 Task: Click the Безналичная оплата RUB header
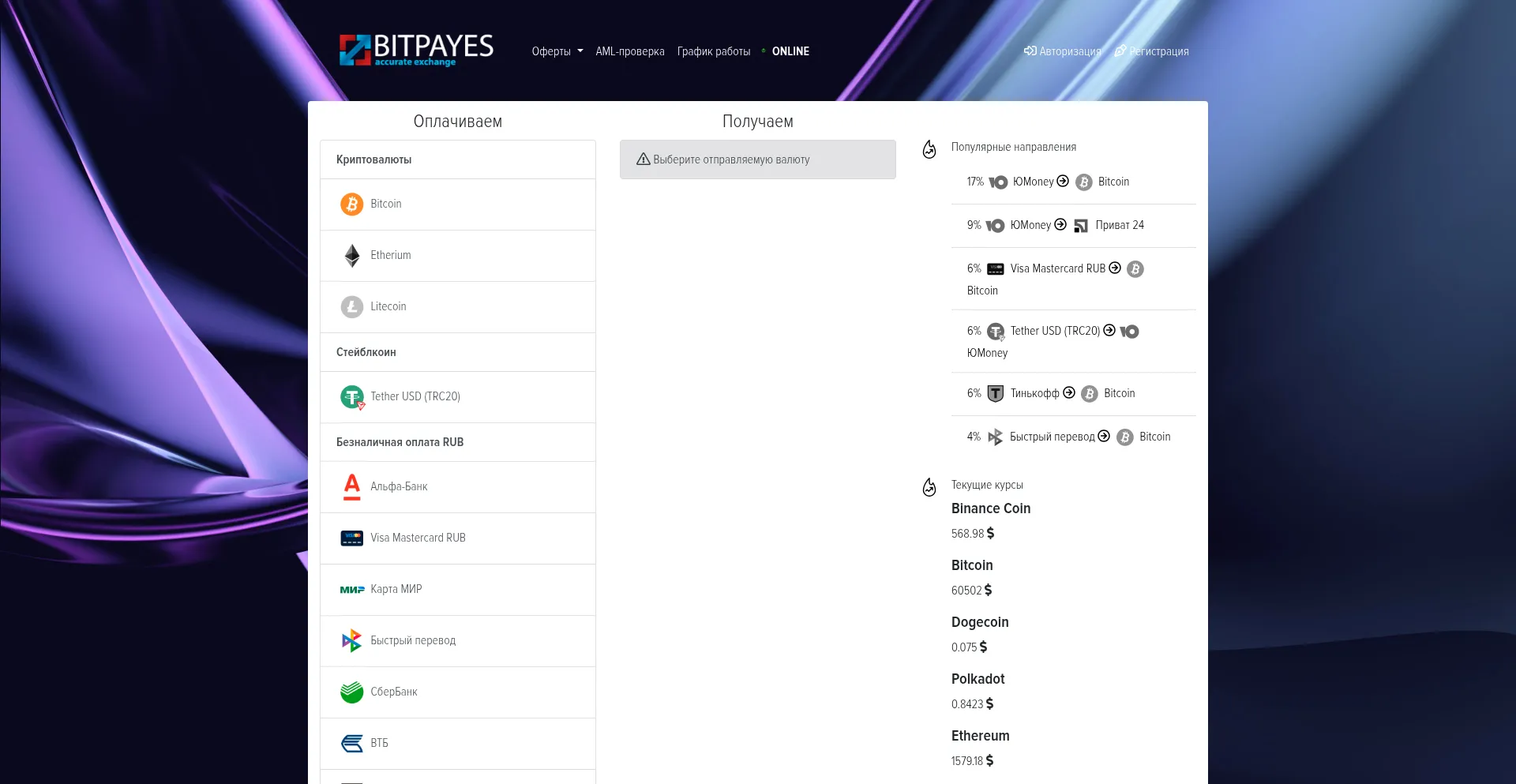coord(458,442)
